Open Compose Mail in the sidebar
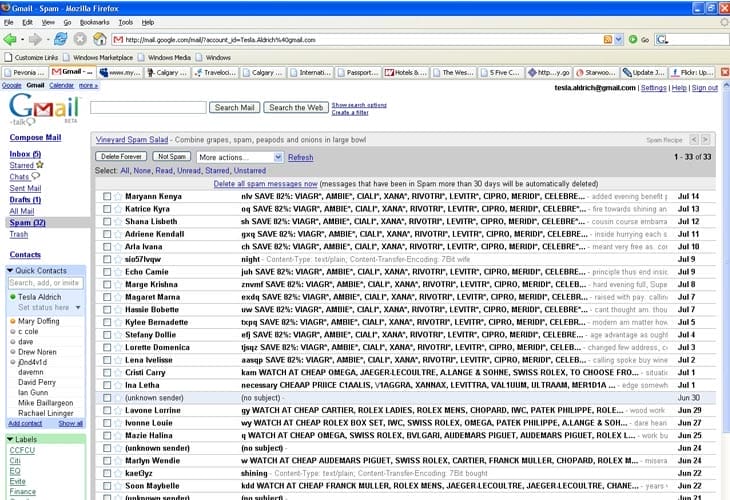The width and height of the screenshot is (730, 500). pos(33,137)
